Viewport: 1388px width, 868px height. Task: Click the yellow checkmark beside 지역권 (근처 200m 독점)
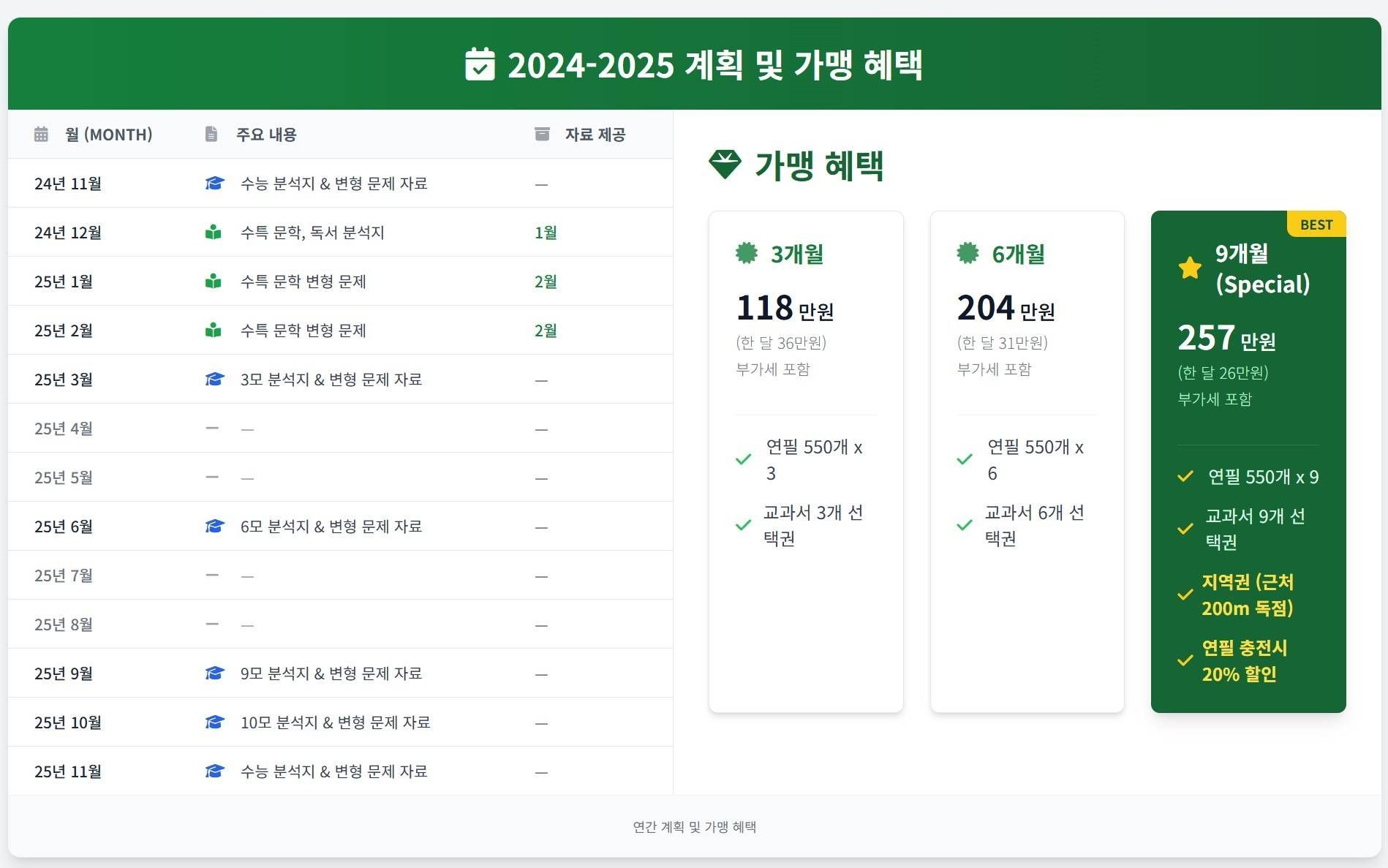1185,595
